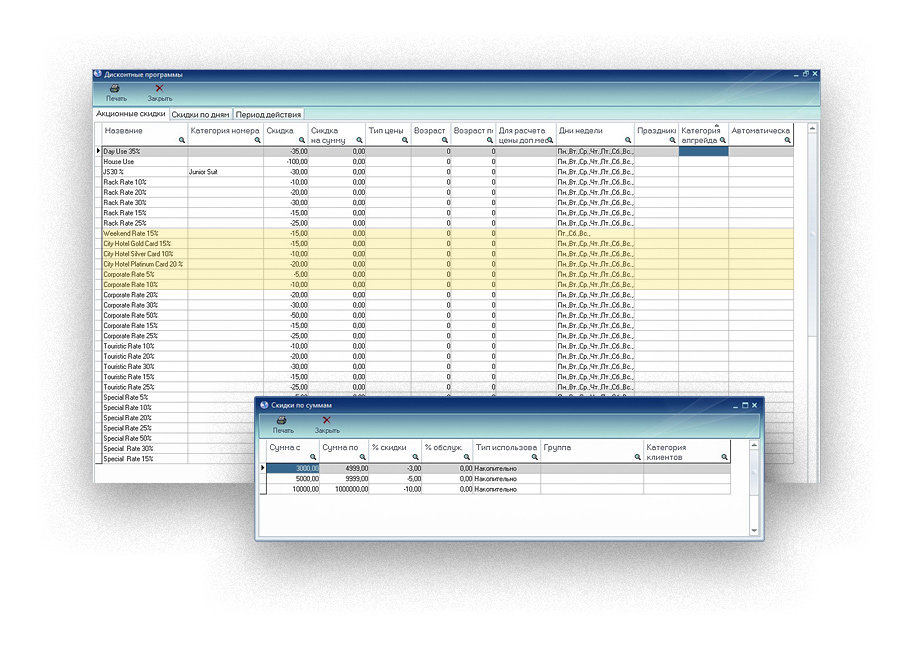The height and width of the screenshot is (651, 907).
Task: Click search icon in Дни недели column header
Action: click(x=629, y=141)
